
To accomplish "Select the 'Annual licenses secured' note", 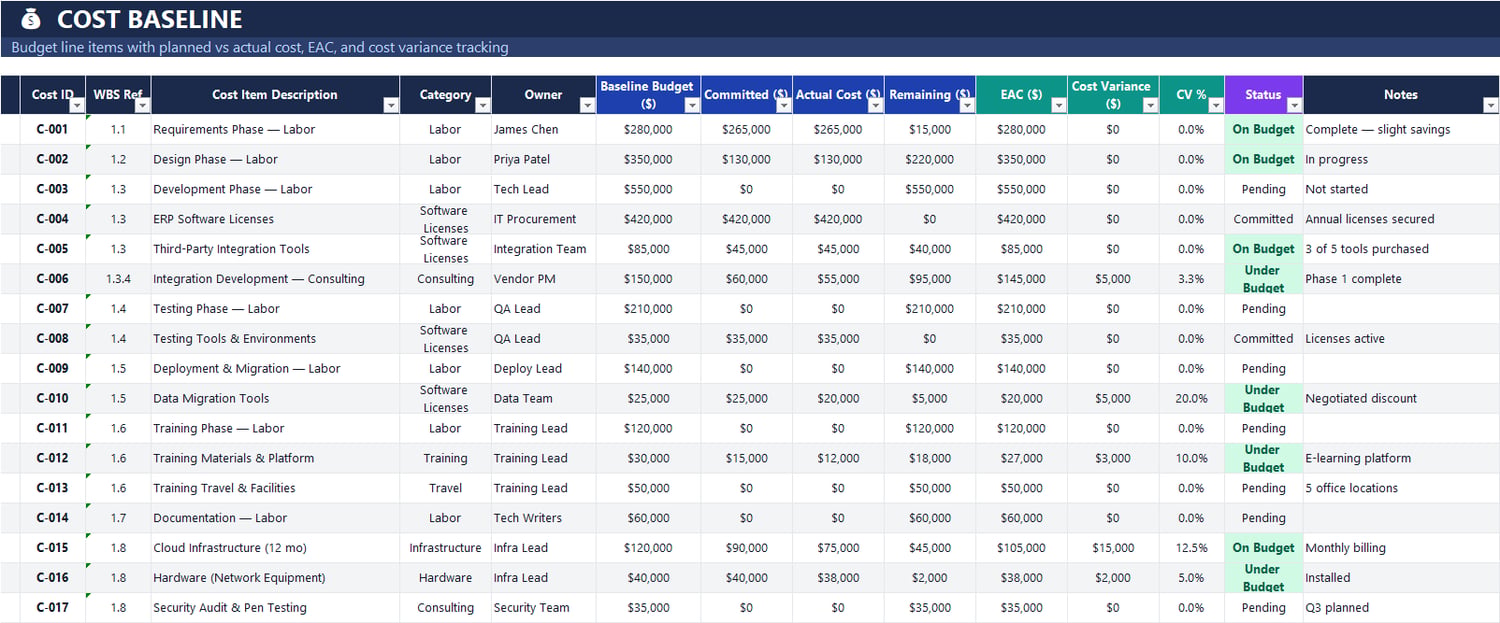I will click(x=1401, y=219).
